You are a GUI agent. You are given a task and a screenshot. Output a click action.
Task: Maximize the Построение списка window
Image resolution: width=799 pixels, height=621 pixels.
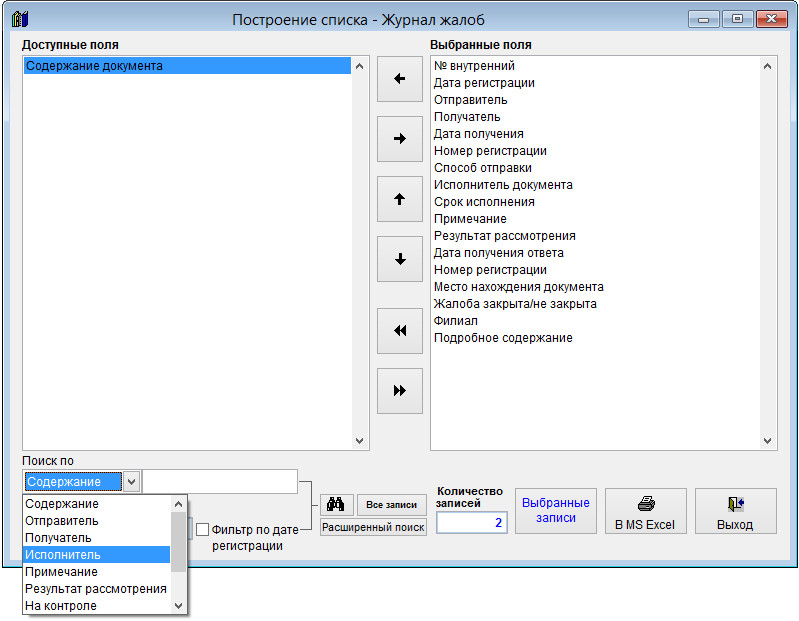tap(737, 19)
